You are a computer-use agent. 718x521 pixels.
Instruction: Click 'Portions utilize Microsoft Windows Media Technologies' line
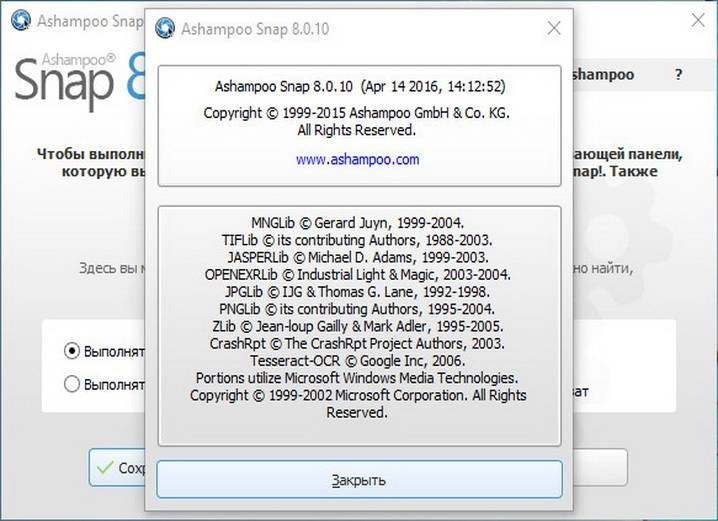click(x=357, y=378)
